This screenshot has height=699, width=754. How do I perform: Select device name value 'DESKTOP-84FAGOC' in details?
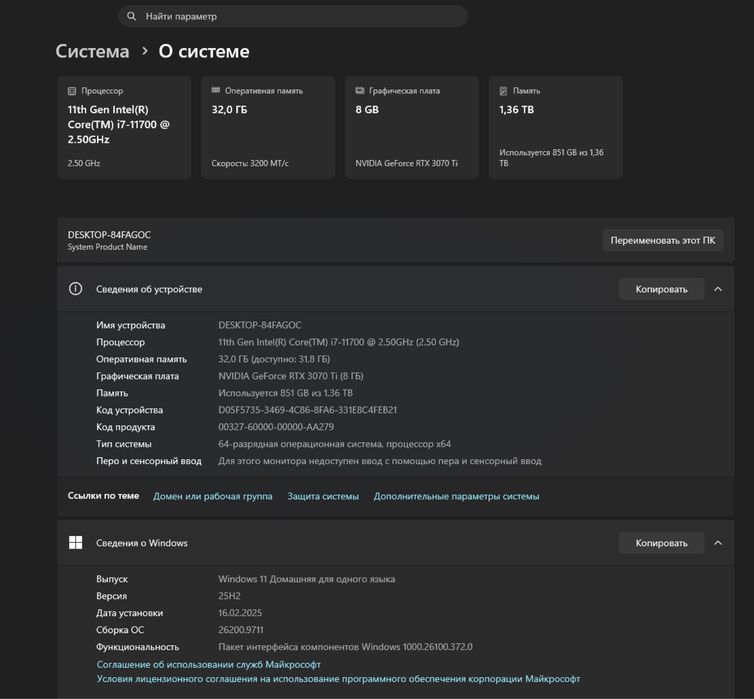260,325
